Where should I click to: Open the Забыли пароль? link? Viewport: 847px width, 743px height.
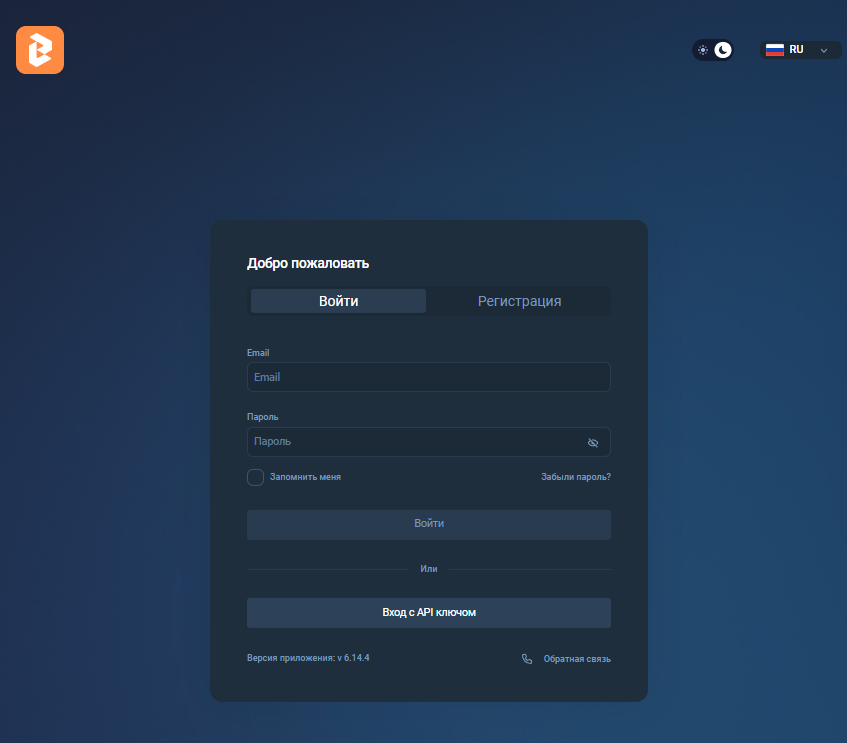pyautogui.click(x=576, y=477)
